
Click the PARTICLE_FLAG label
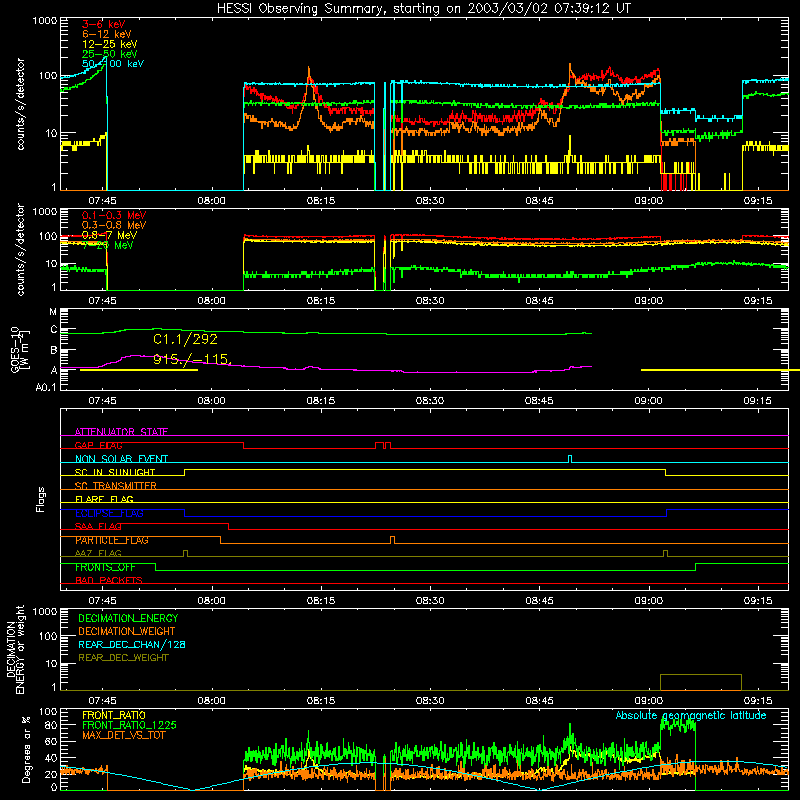pos(112,540)
